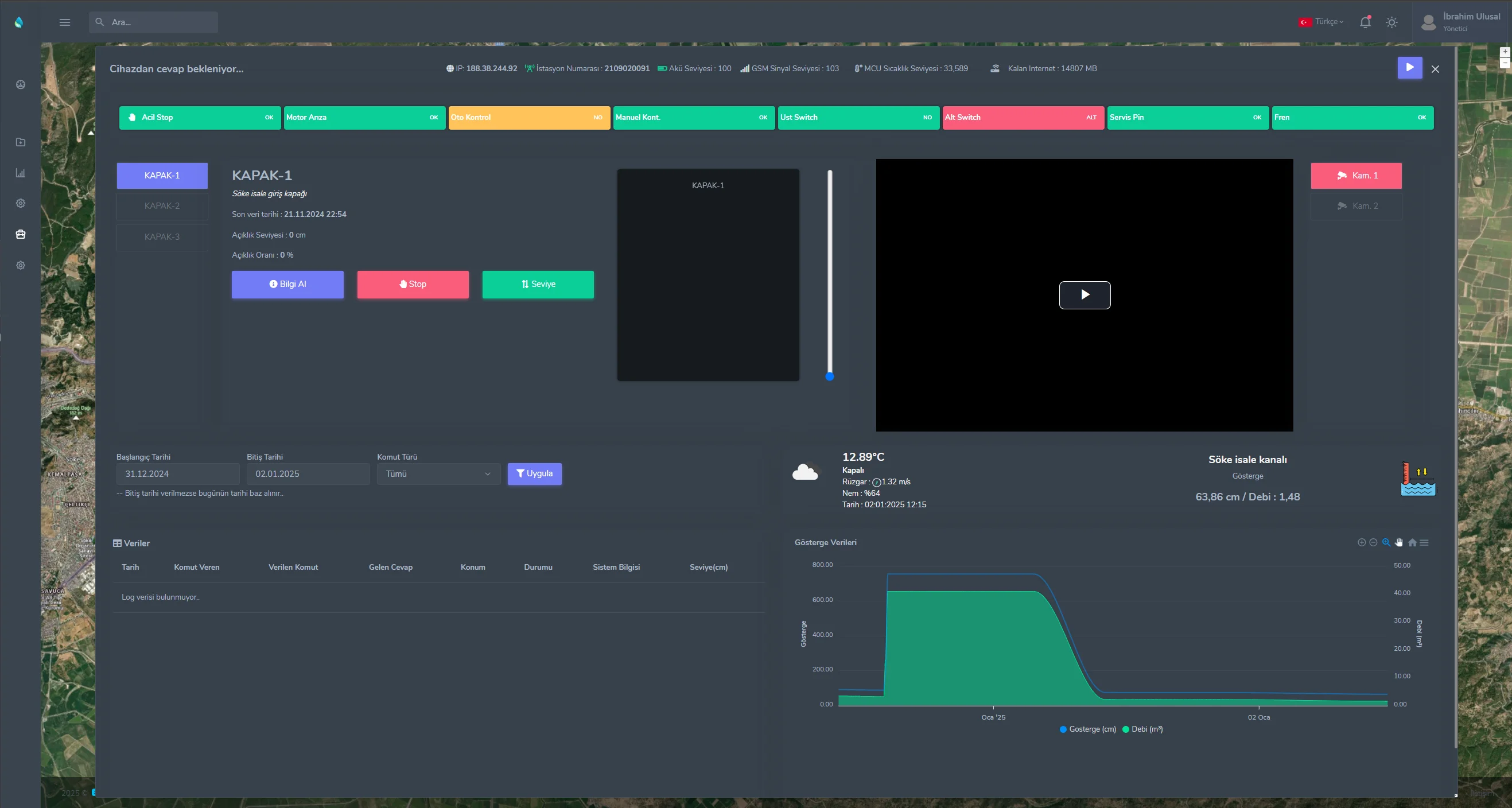This screenshot has height=808, width=1512.
Task: Click the purple play button in header
Action: 1409,68
